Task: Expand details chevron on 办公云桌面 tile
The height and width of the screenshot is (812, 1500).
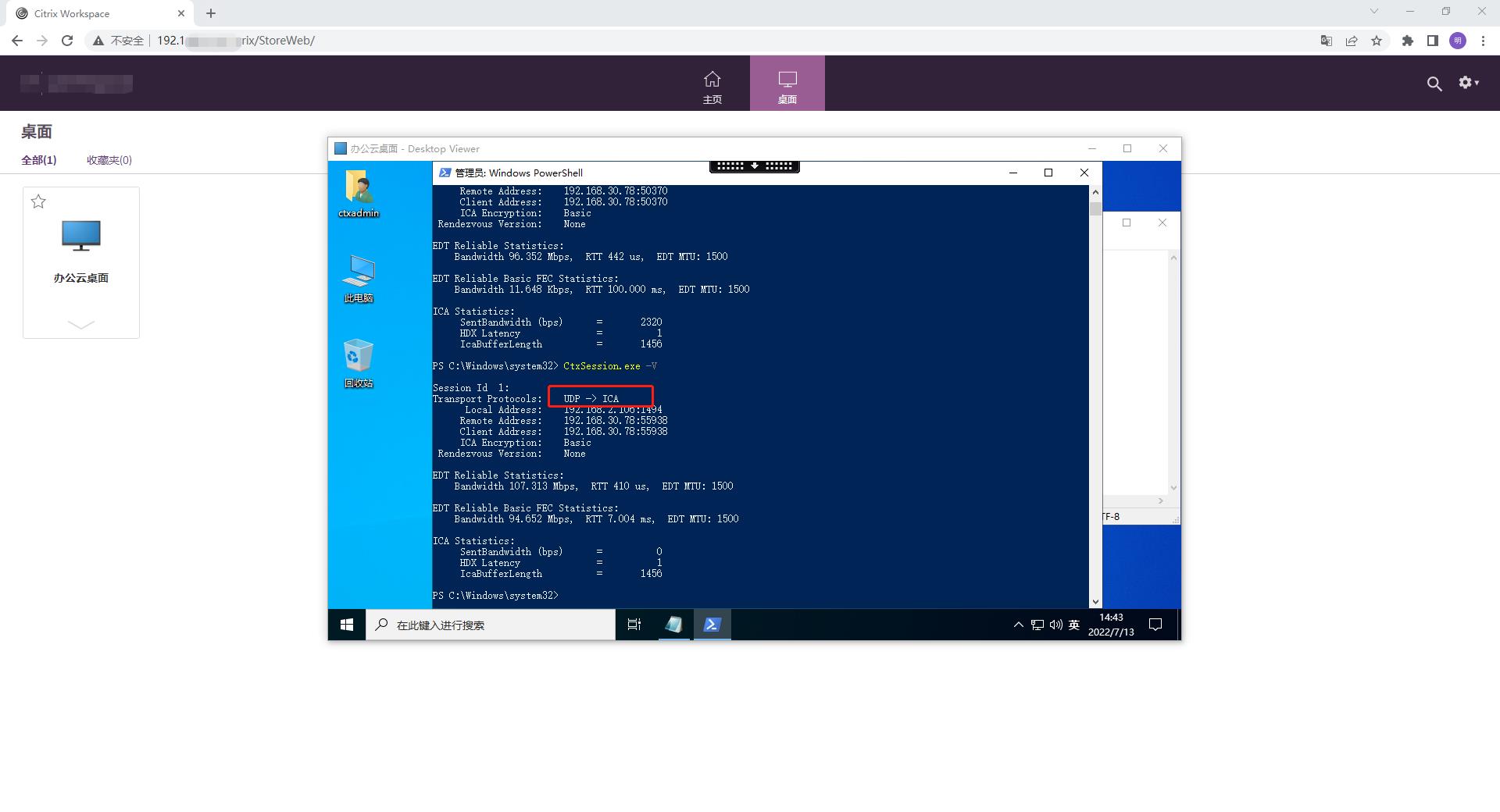Action: (81, 325)
